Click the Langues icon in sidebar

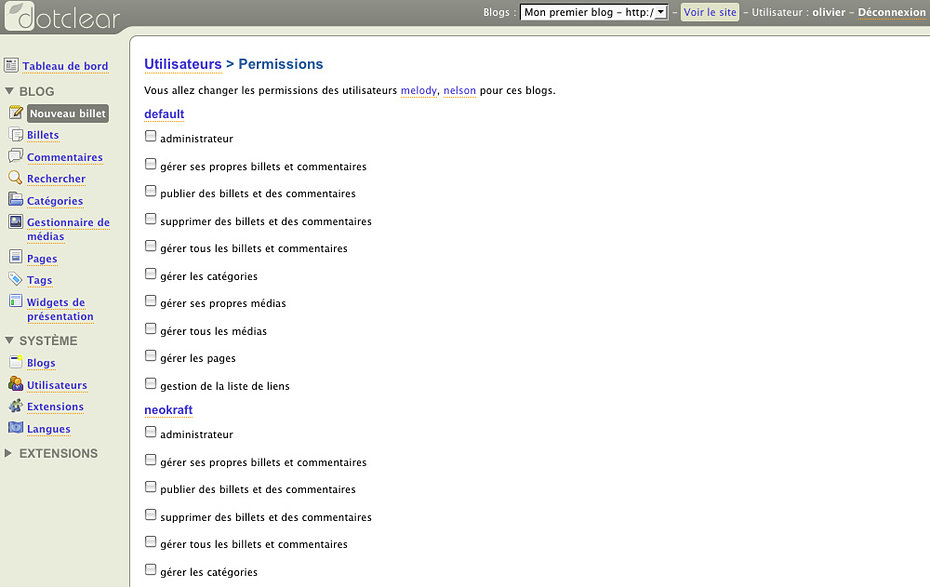pyautogui.click(x=16, y=429)
